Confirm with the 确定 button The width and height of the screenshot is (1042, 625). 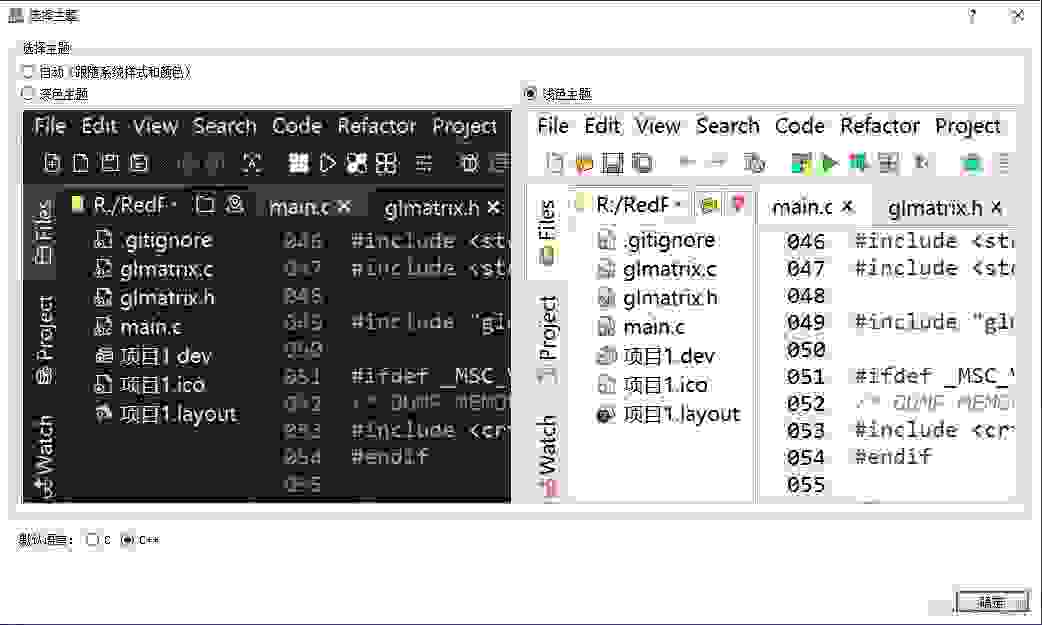click(x=992, y=602)
